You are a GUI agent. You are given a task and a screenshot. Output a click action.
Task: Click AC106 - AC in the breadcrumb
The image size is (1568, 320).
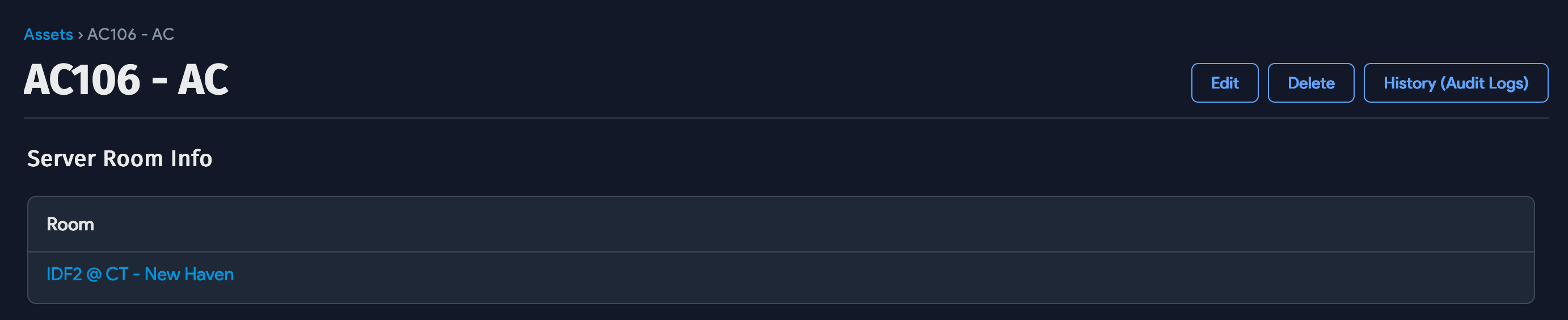(130, 35)
